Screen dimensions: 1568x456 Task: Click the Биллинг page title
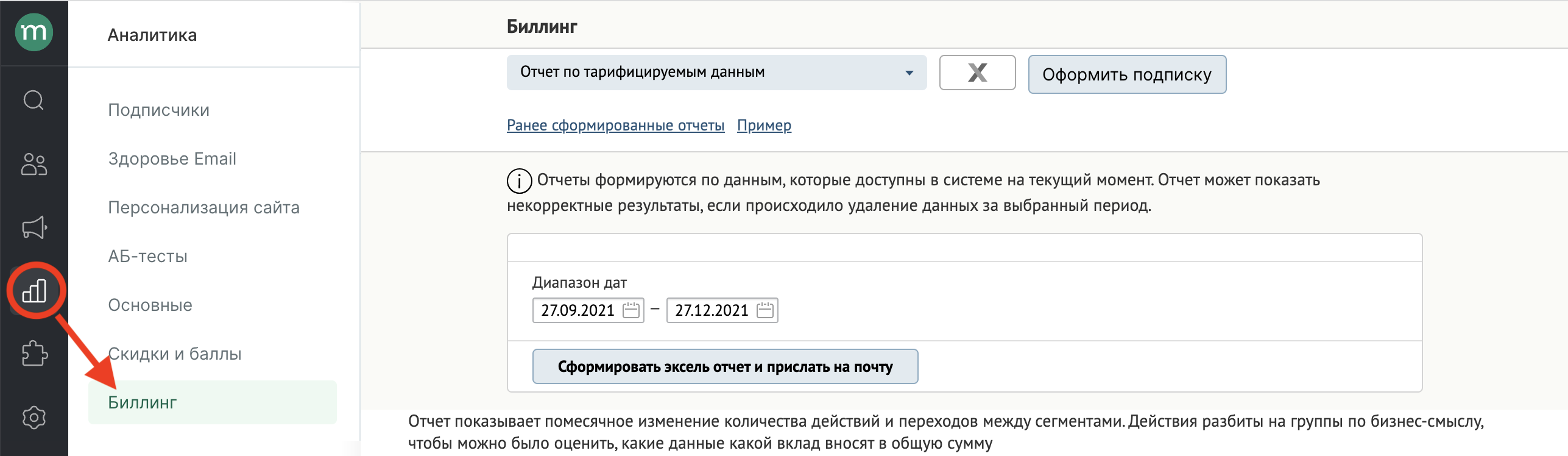click(542, 26)
